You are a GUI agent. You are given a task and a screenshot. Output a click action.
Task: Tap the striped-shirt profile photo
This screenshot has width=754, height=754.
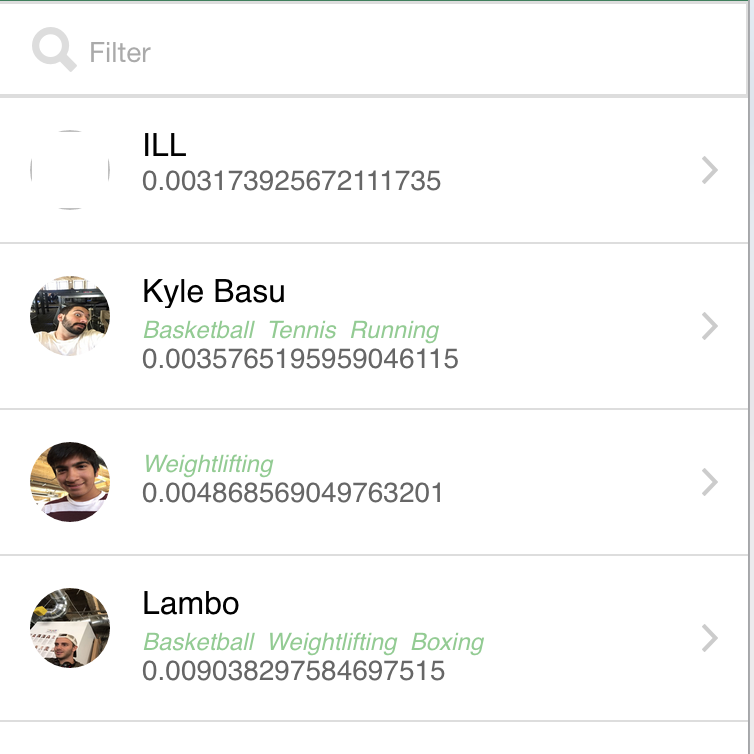point(70,482)
